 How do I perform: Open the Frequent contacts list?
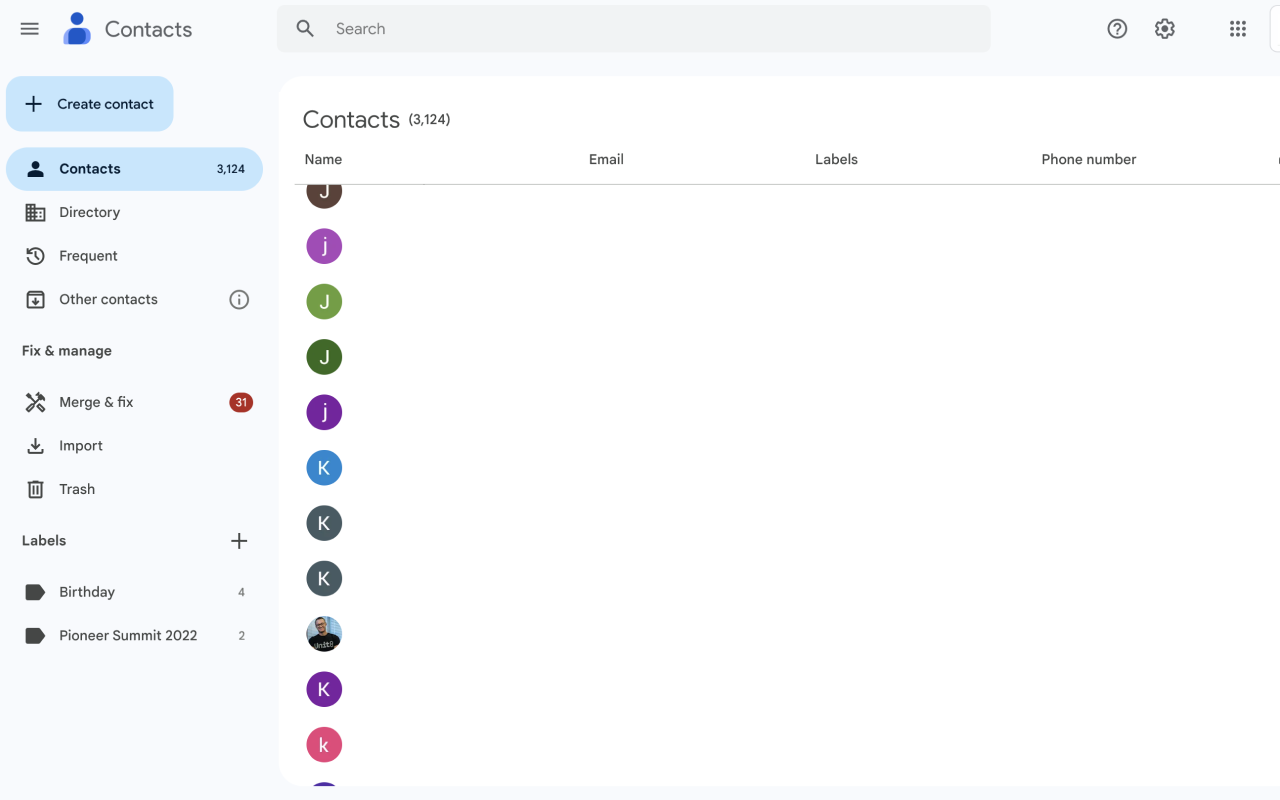[x=134, y=256]
